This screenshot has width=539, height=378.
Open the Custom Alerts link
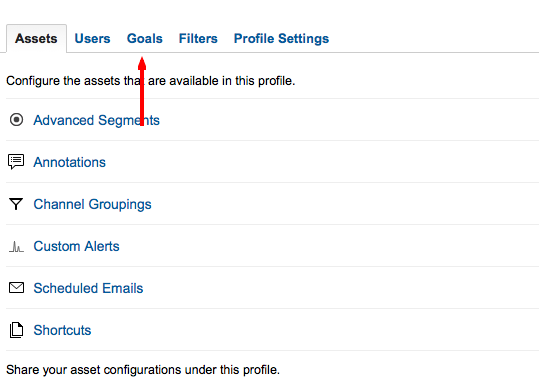(76, 246)
